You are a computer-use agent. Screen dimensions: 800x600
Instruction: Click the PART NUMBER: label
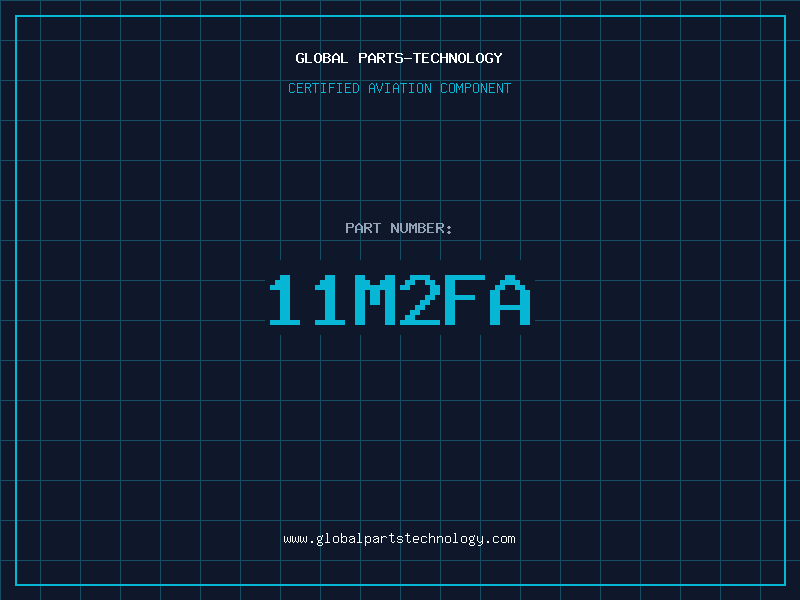click(399, 228)
